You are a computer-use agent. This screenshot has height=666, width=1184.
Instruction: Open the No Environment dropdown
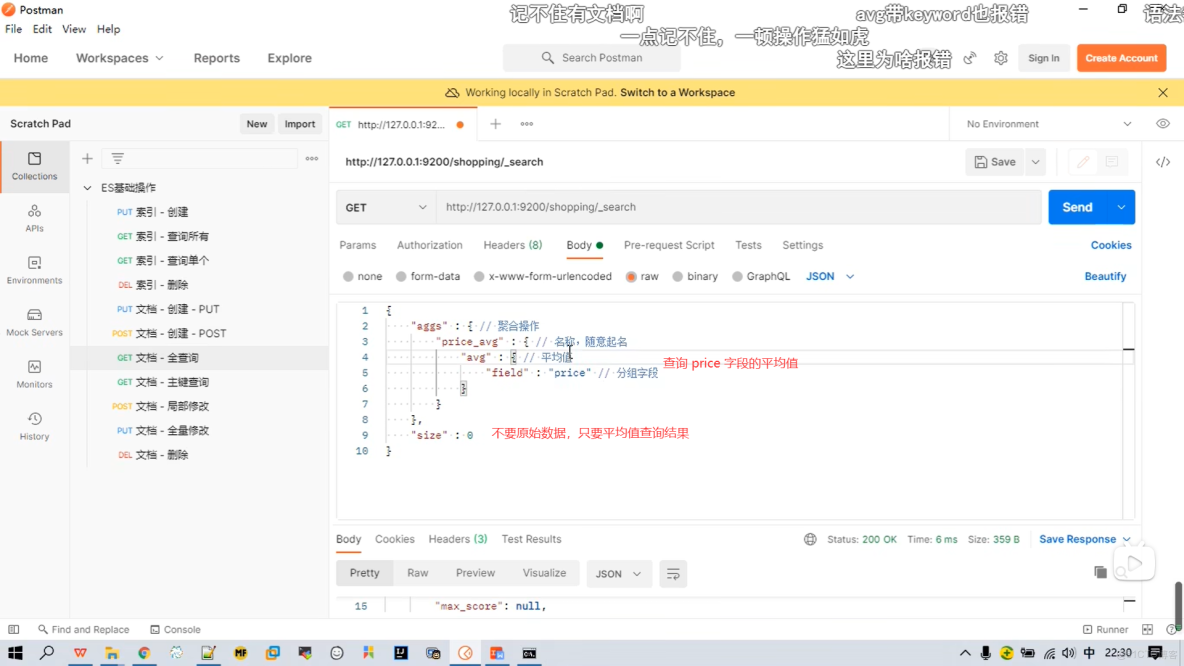[x=1040, y=123]
